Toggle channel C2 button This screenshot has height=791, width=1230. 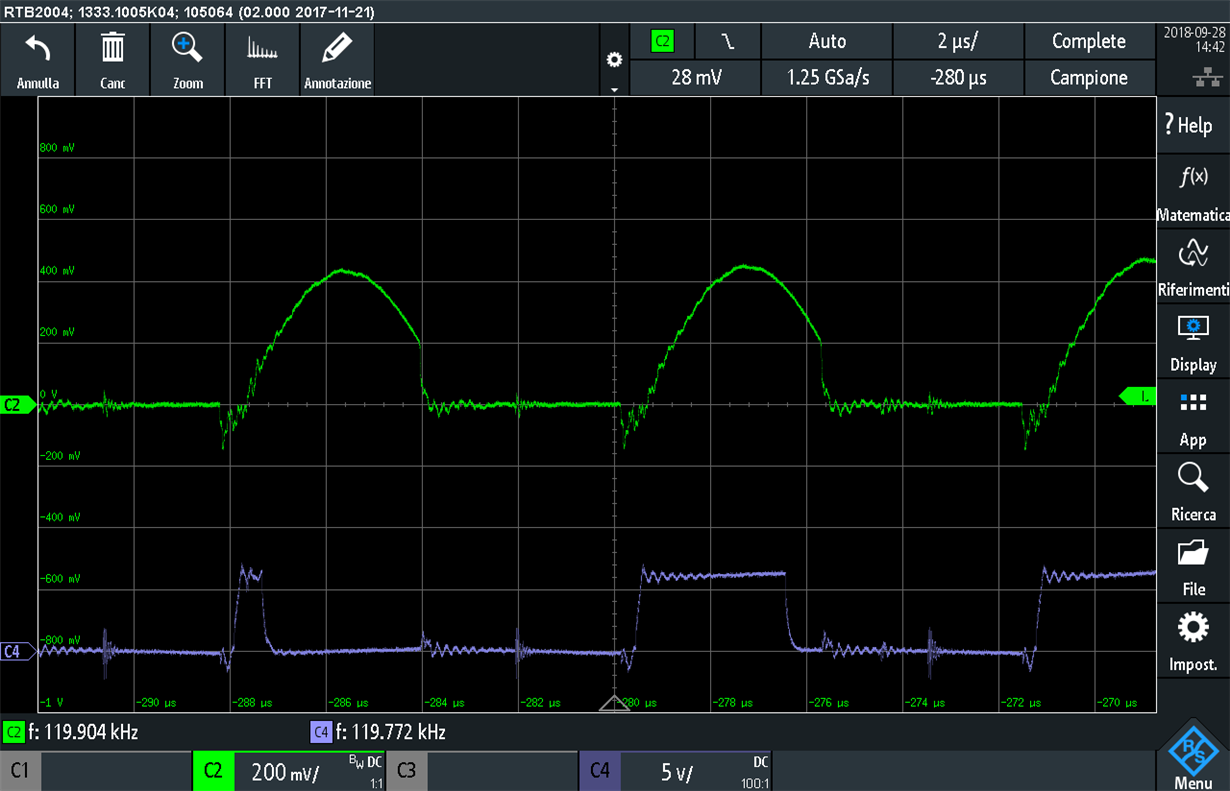(213, 771)
